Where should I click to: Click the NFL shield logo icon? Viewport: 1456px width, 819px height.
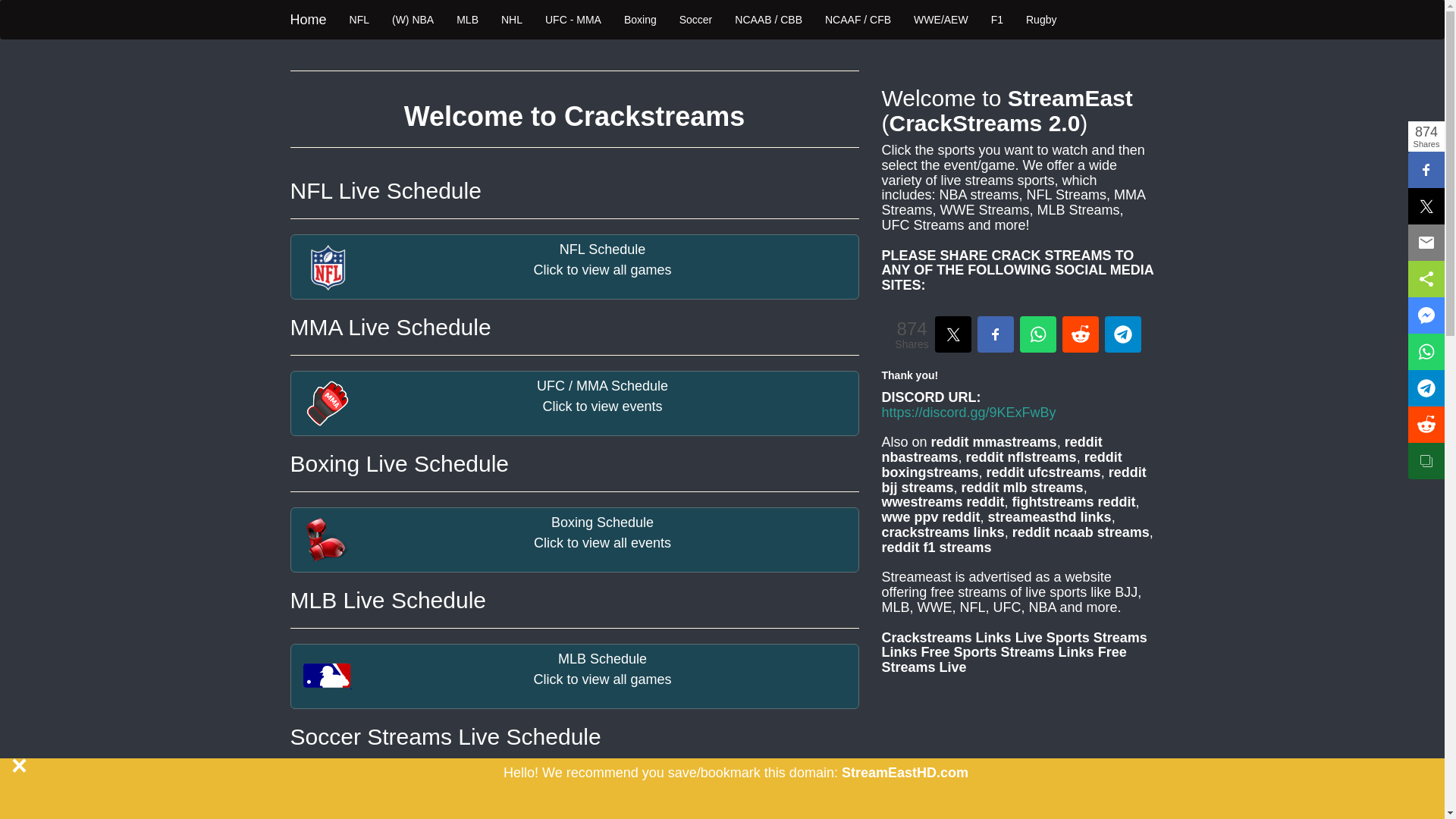(x=328, y=267)
